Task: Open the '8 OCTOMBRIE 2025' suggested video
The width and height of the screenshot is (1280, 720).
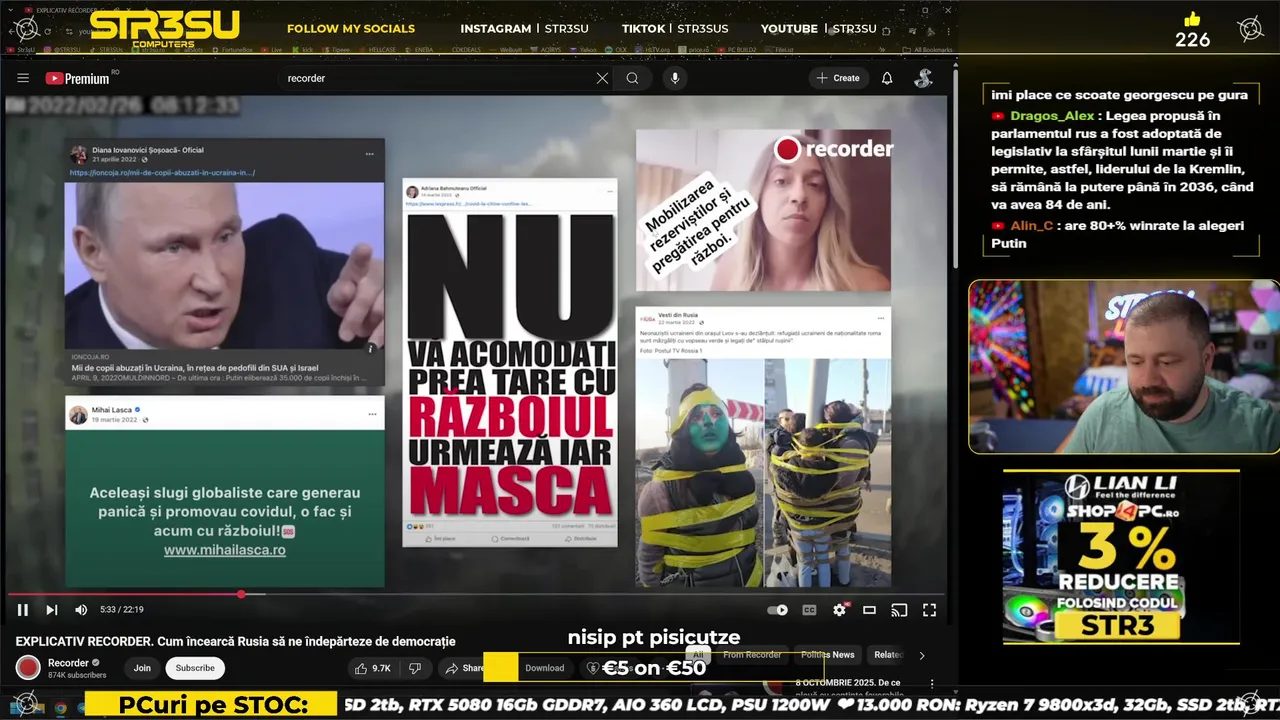Action: tap(848, 685)
